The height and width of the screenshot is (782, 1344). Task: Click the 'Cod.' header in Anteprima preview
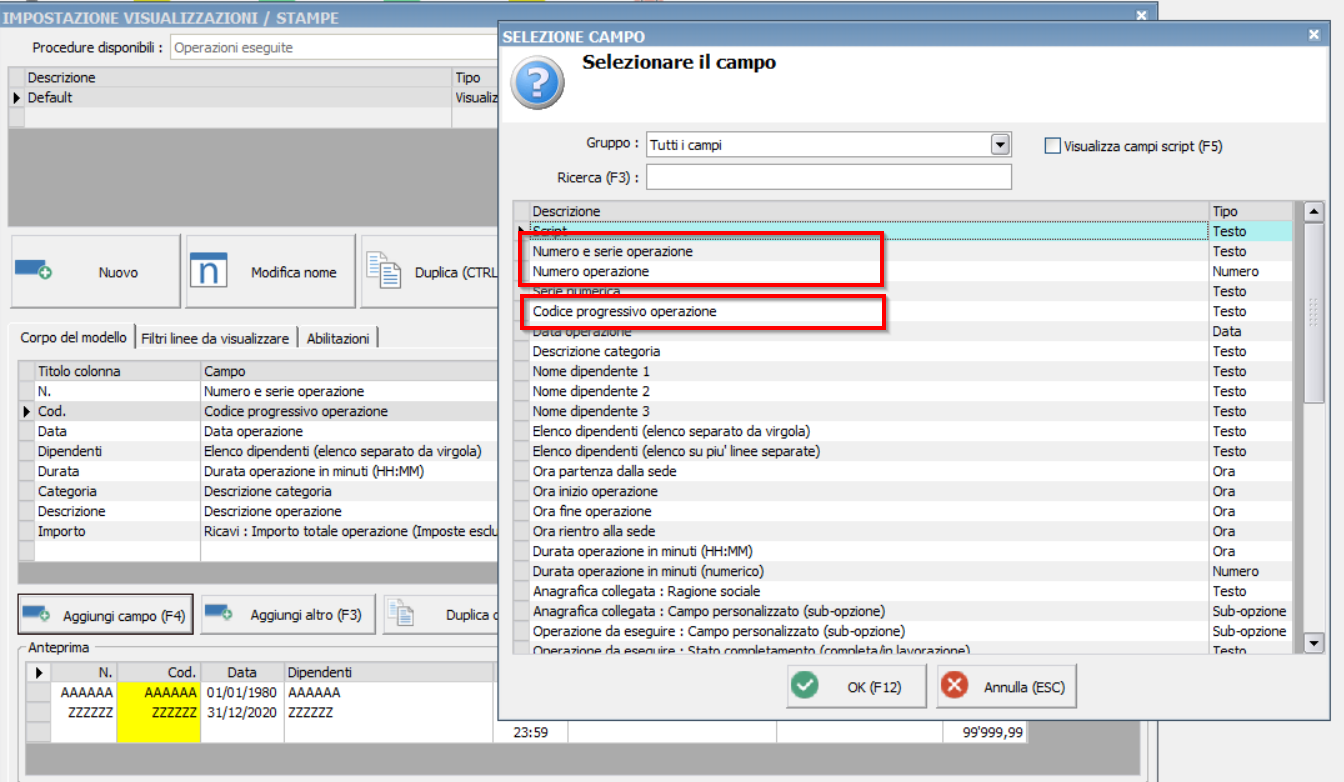tap(159, 673)
